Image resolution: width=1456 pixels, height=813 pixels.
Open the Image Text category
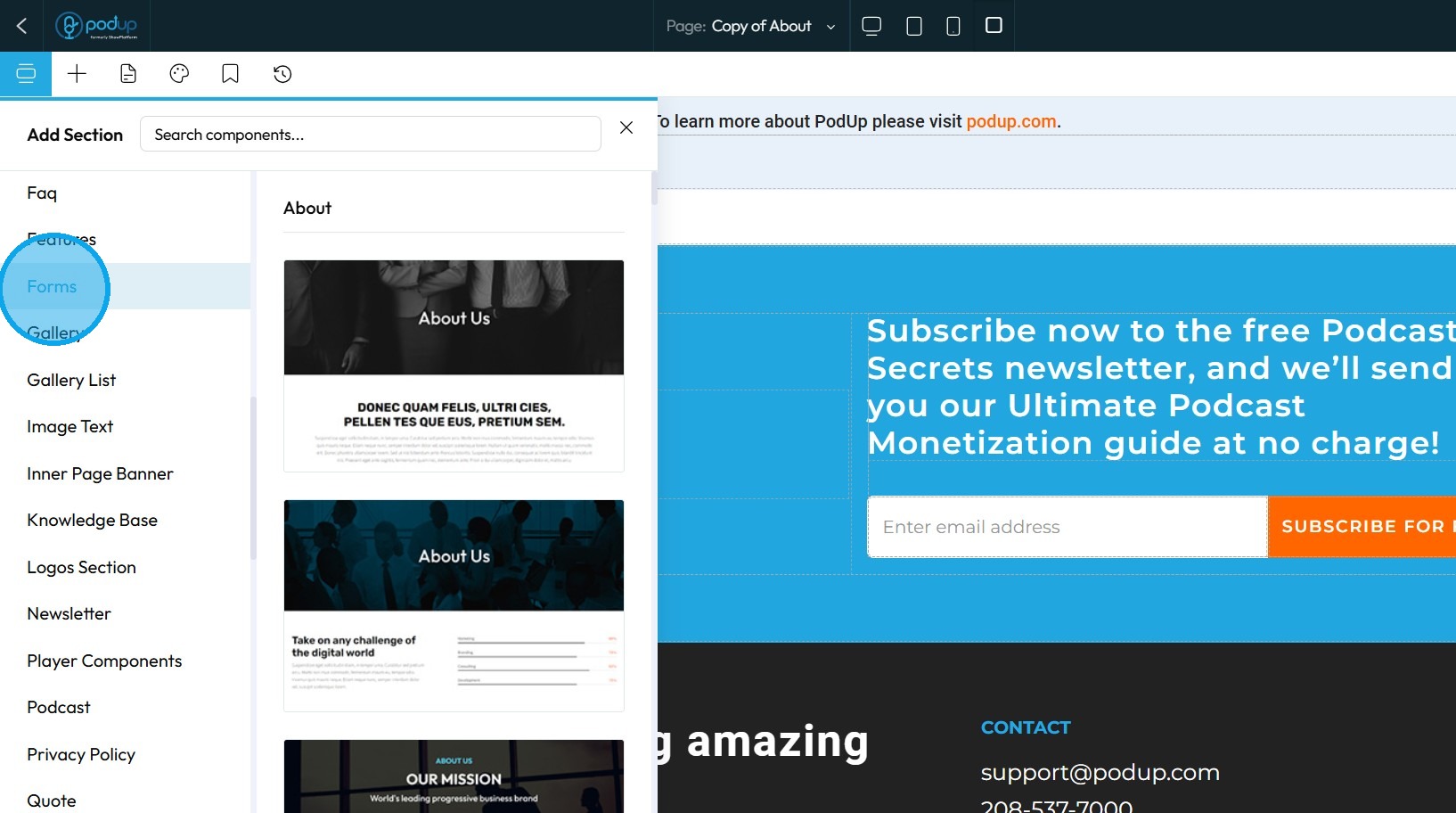point(70,426)
